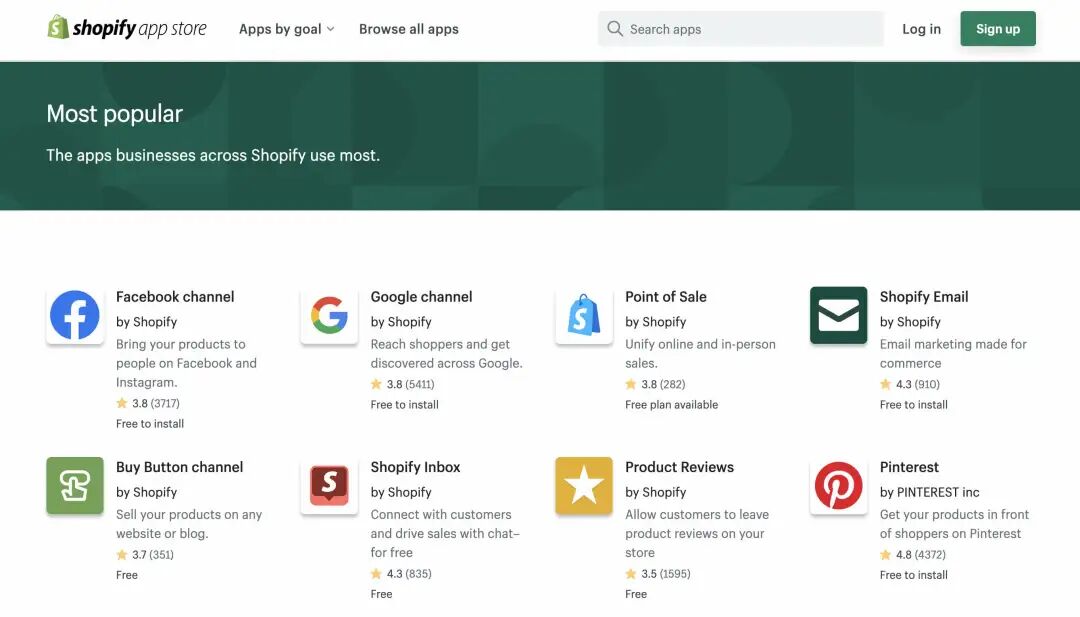Click the Sign up button
The image size is (1080, 617).
point(997,29)
